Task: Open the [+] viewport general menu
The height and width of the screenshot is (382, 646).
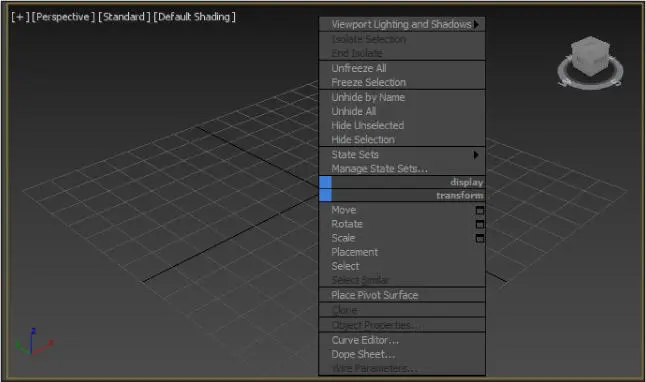Action: click(x=20, y=17)
